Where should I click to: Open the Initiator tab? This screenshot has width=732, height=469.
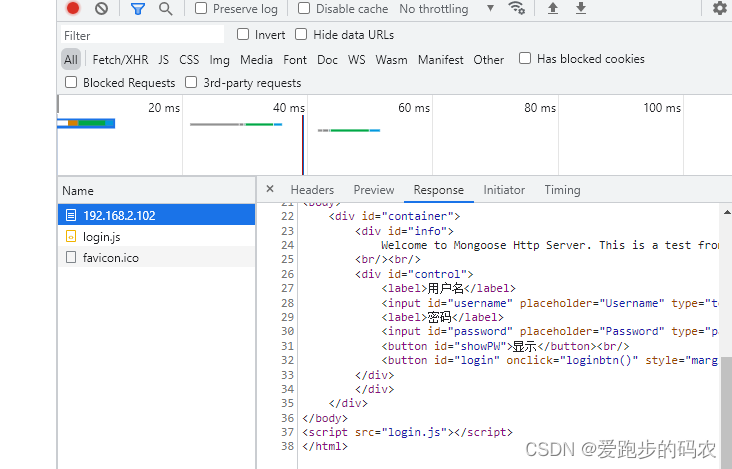click(x=504, y=190)
